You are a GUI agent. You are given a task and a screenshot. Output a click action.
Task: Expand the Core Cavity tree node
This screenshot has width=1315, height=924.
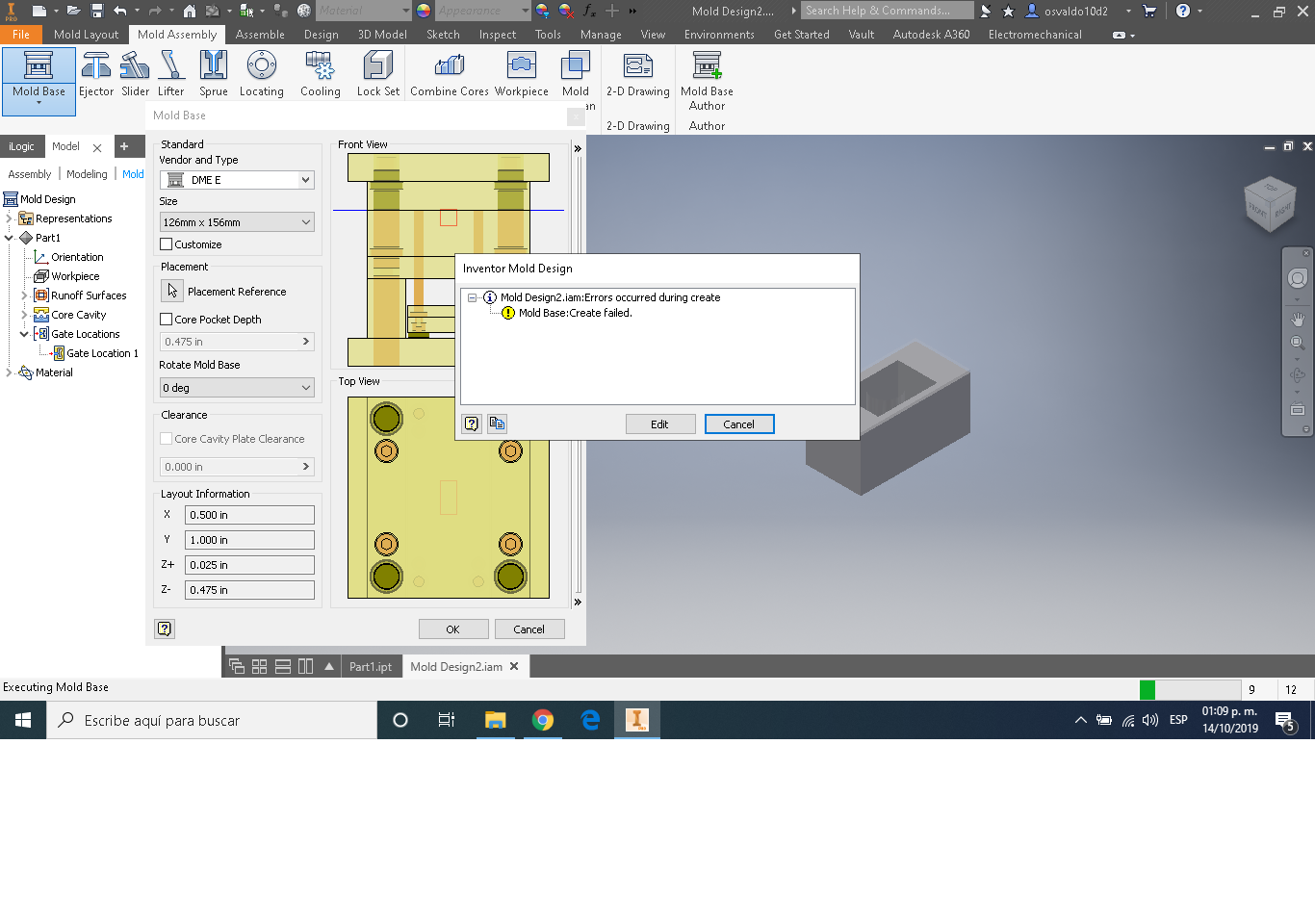click(24, 315)
